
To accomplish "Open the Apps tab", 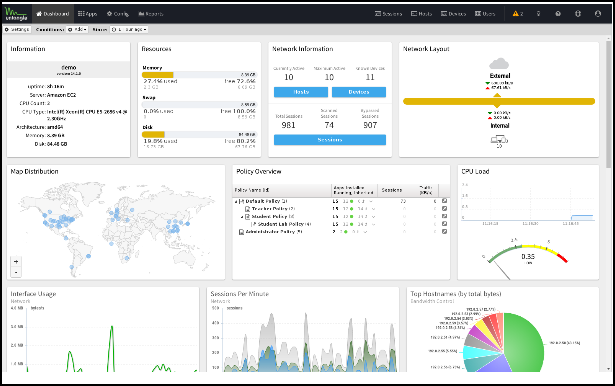I will tap(87, 14).
